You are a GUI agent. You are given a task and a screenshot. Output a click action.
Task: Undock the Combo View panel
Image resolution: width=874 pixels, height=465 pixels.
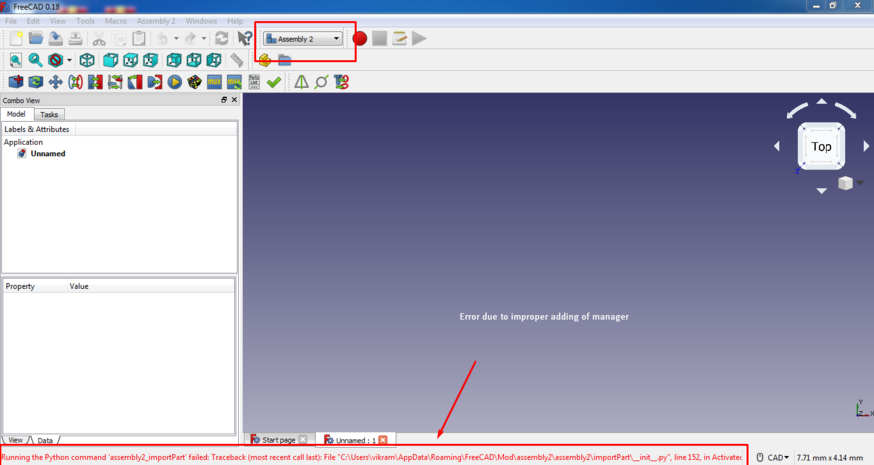pos(224,100)
